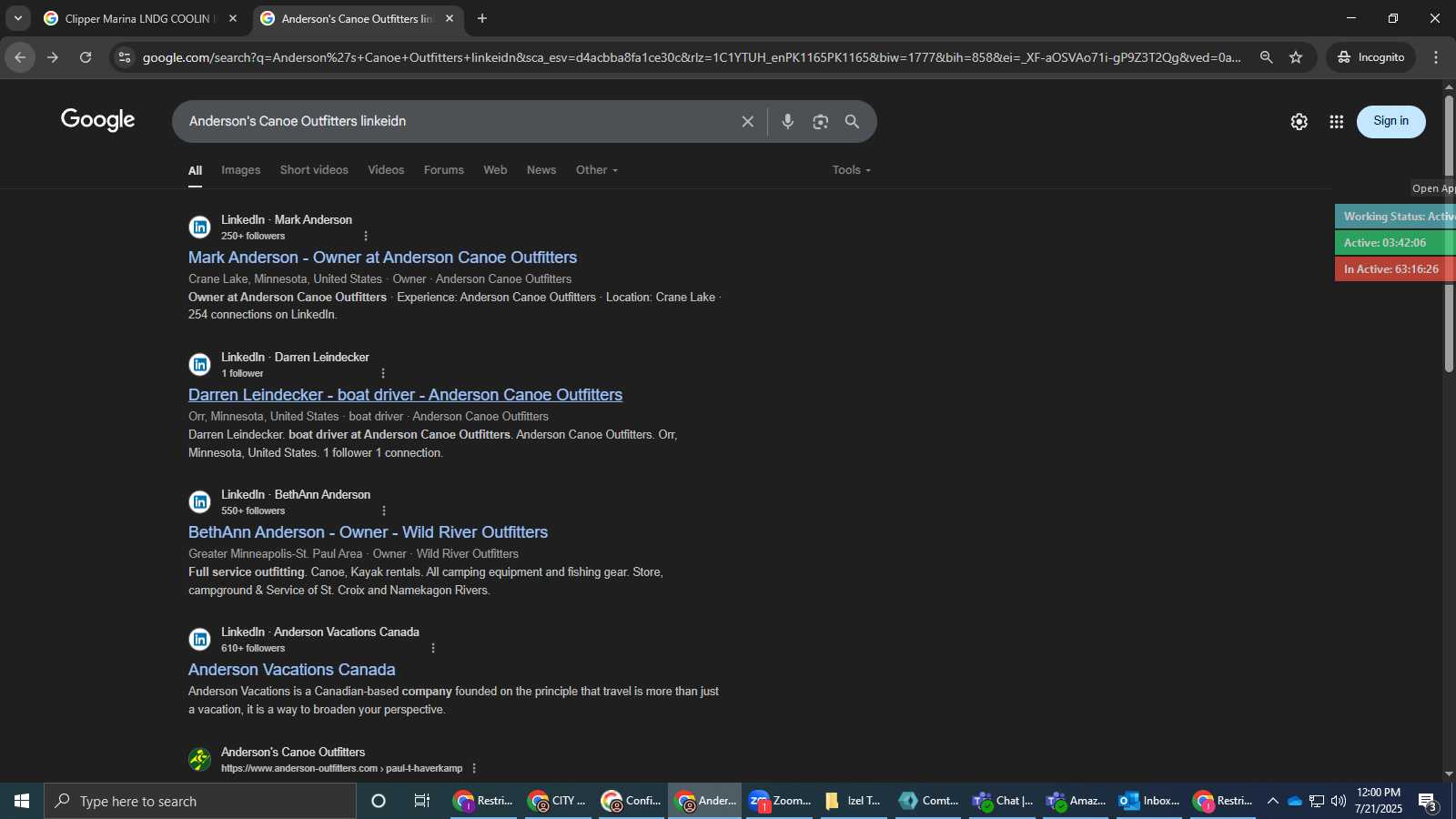This screenshot has width=1456, height=819.
Task: Click the Active: 03:42:06 timer
Action: (1395, 243)
